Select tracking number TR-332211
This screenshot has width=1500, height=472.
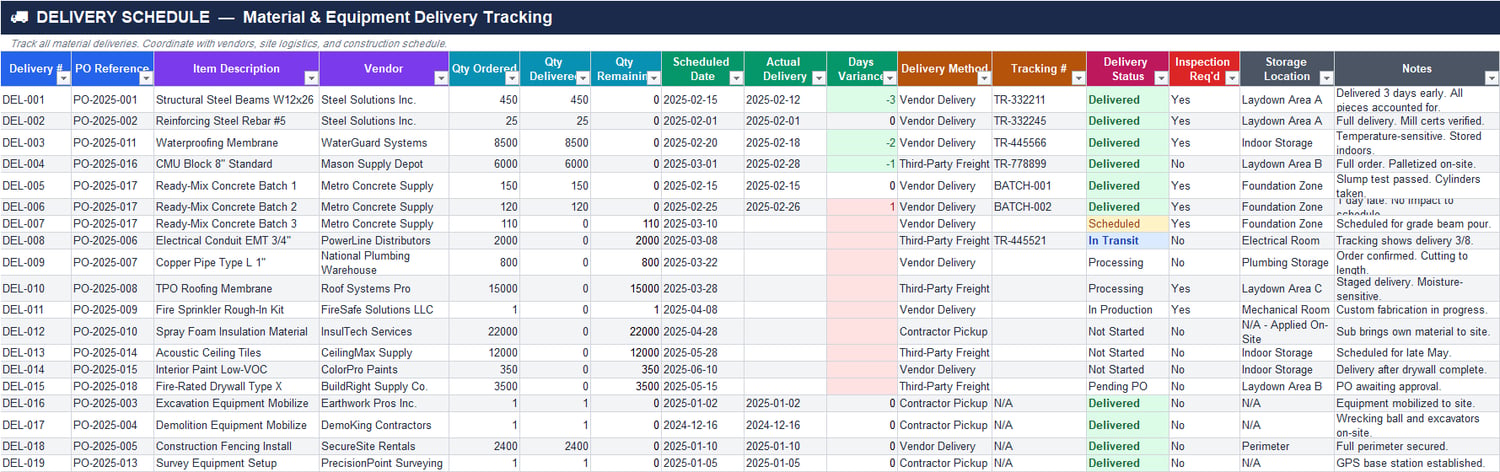(x=1039, y=100)
